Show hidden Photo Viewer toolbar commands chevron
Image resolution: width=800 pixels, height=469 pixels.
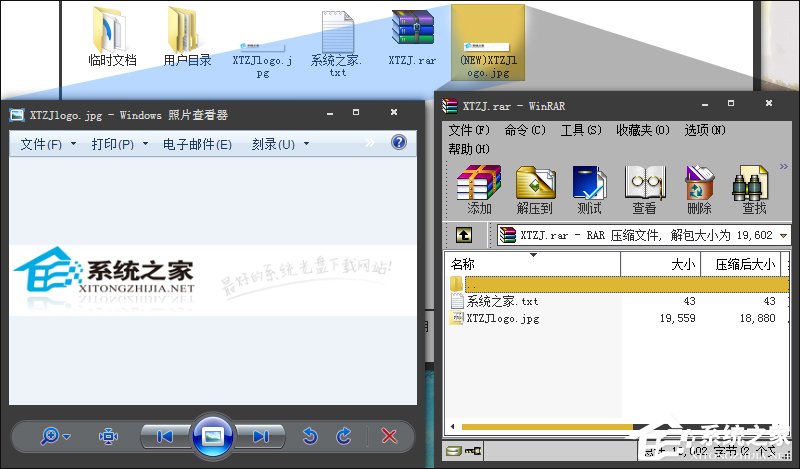point(370,143)
